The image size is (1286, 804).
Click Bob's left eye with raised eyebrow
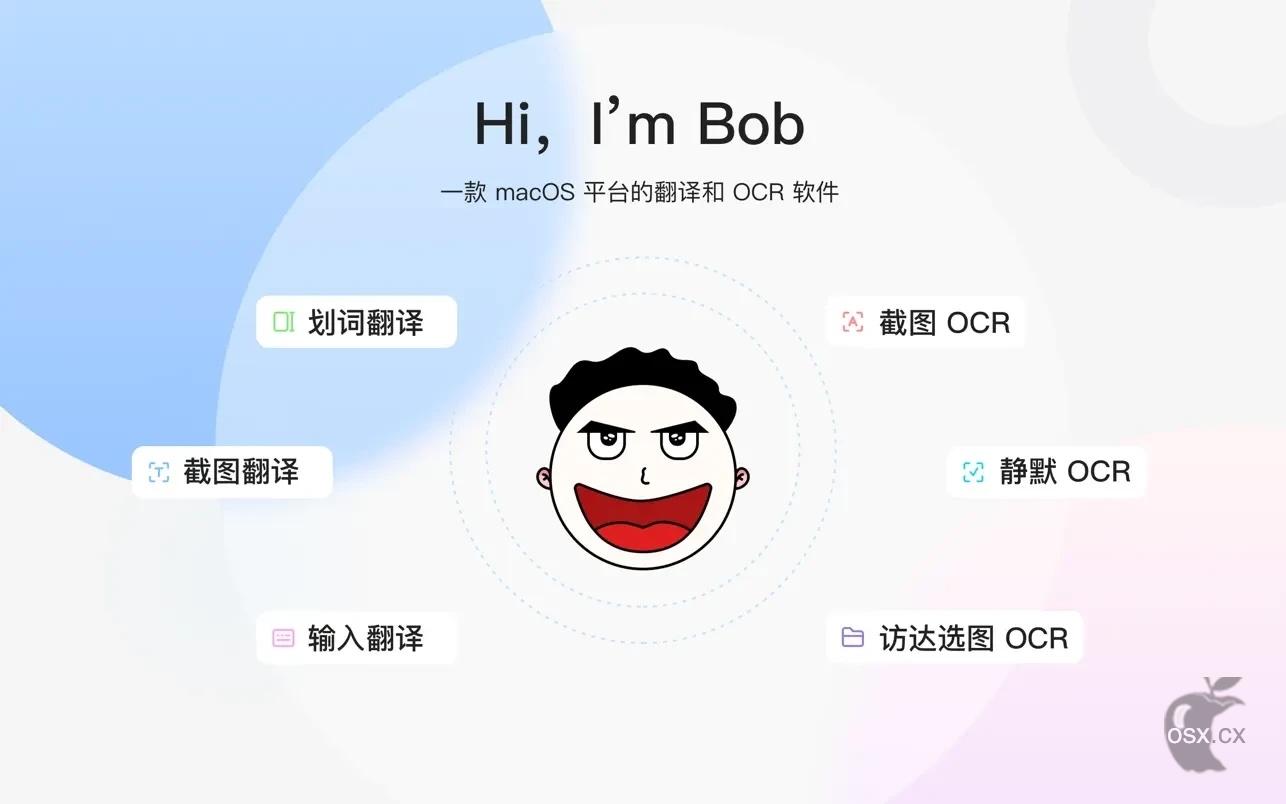coord(606,440)
